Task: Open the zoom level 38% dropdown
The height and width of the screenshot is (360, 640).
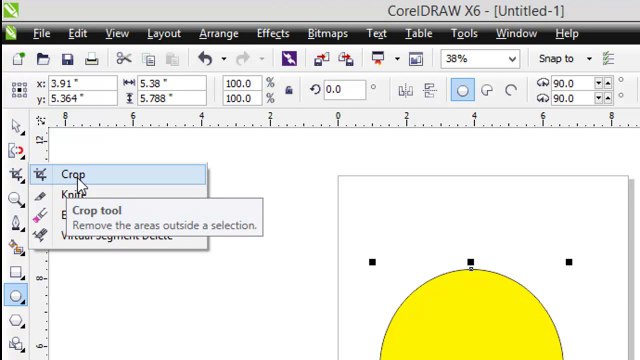Action: coord(513,60)
